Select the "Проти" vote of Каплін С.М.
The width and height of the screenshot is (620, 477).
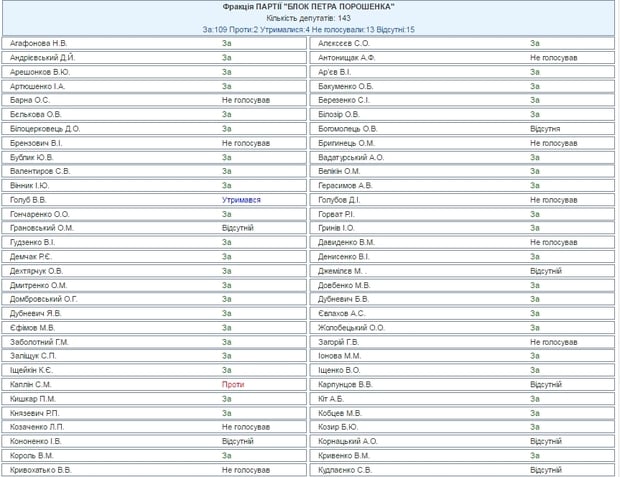tap(233, 384)
